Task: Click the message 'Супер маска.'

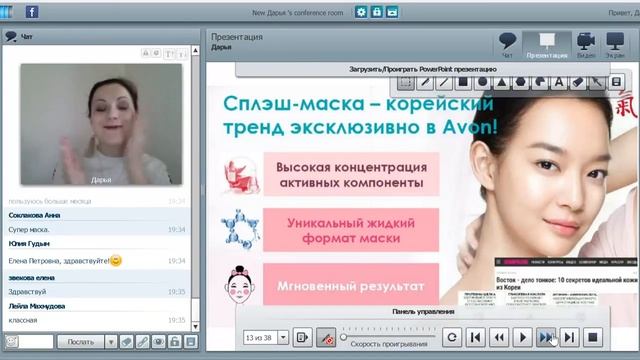Action: (x=29, y=230)
